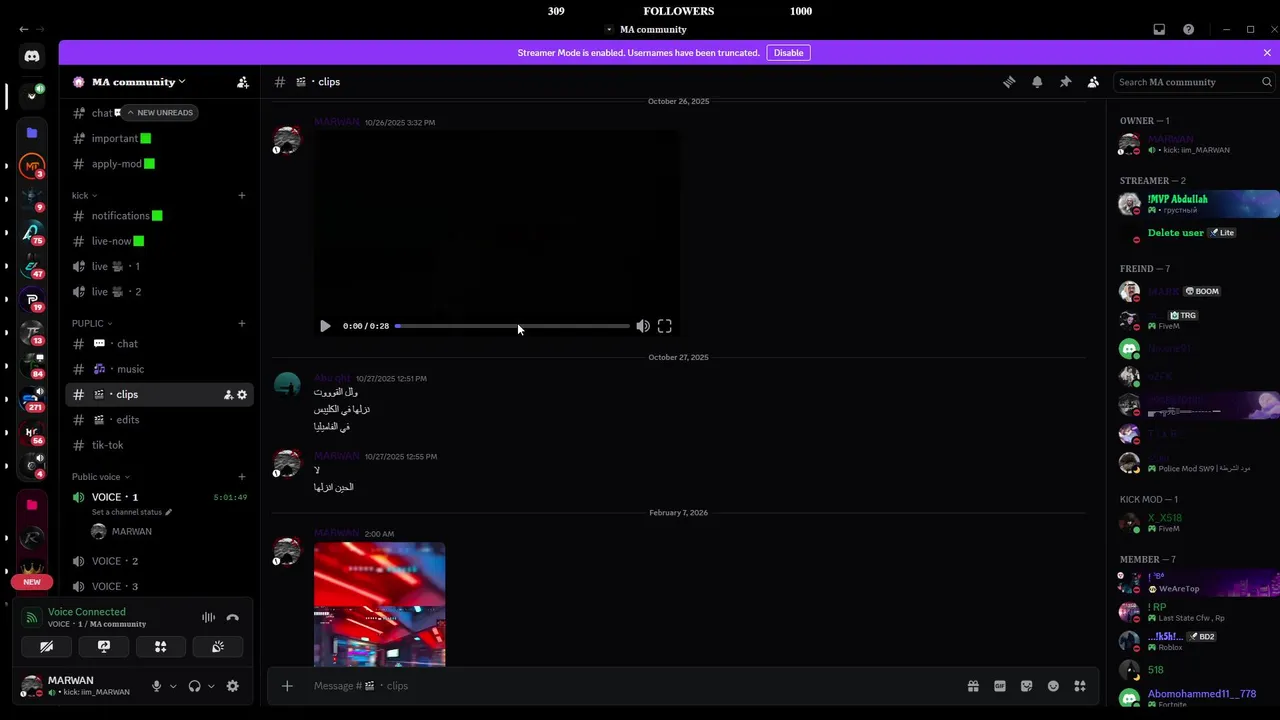Open member MVP Abdullah profile
Screen dimensions: 1280x720
point(1197,204)
